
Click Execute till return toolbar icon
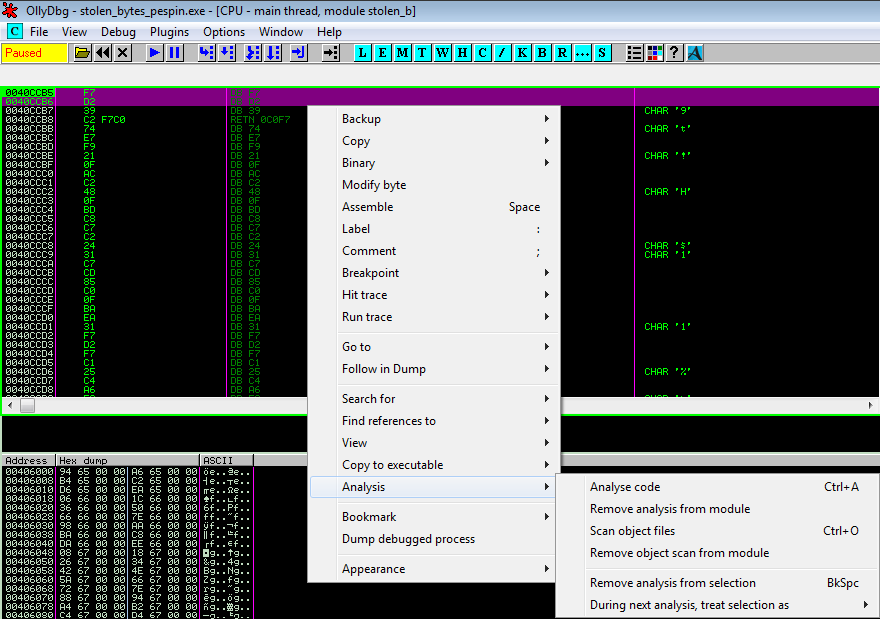click(x=299, y=53)
